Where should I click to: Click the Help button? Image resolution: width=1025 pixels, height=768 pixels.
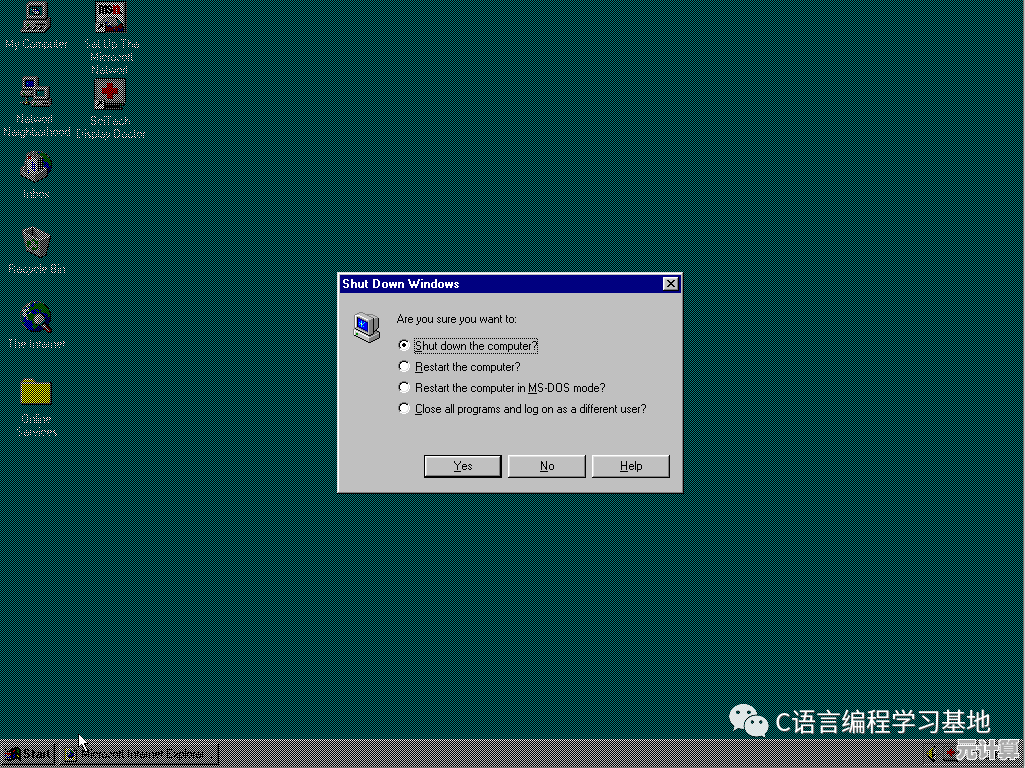(x=630, y=466)
